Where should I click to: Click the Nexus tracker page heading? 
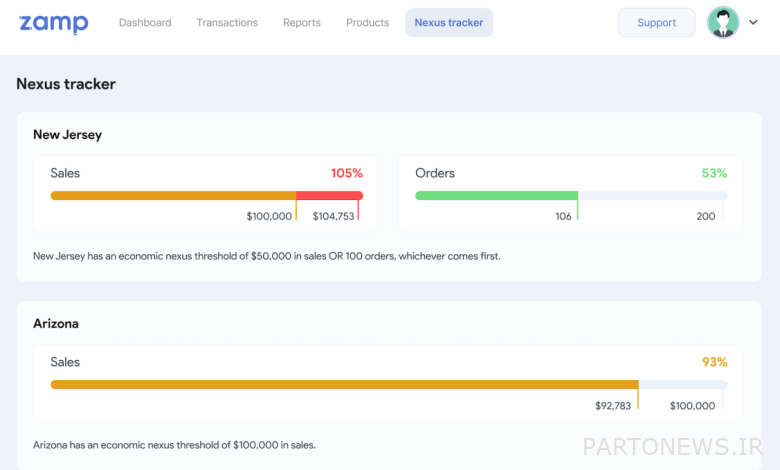point(66,84)
